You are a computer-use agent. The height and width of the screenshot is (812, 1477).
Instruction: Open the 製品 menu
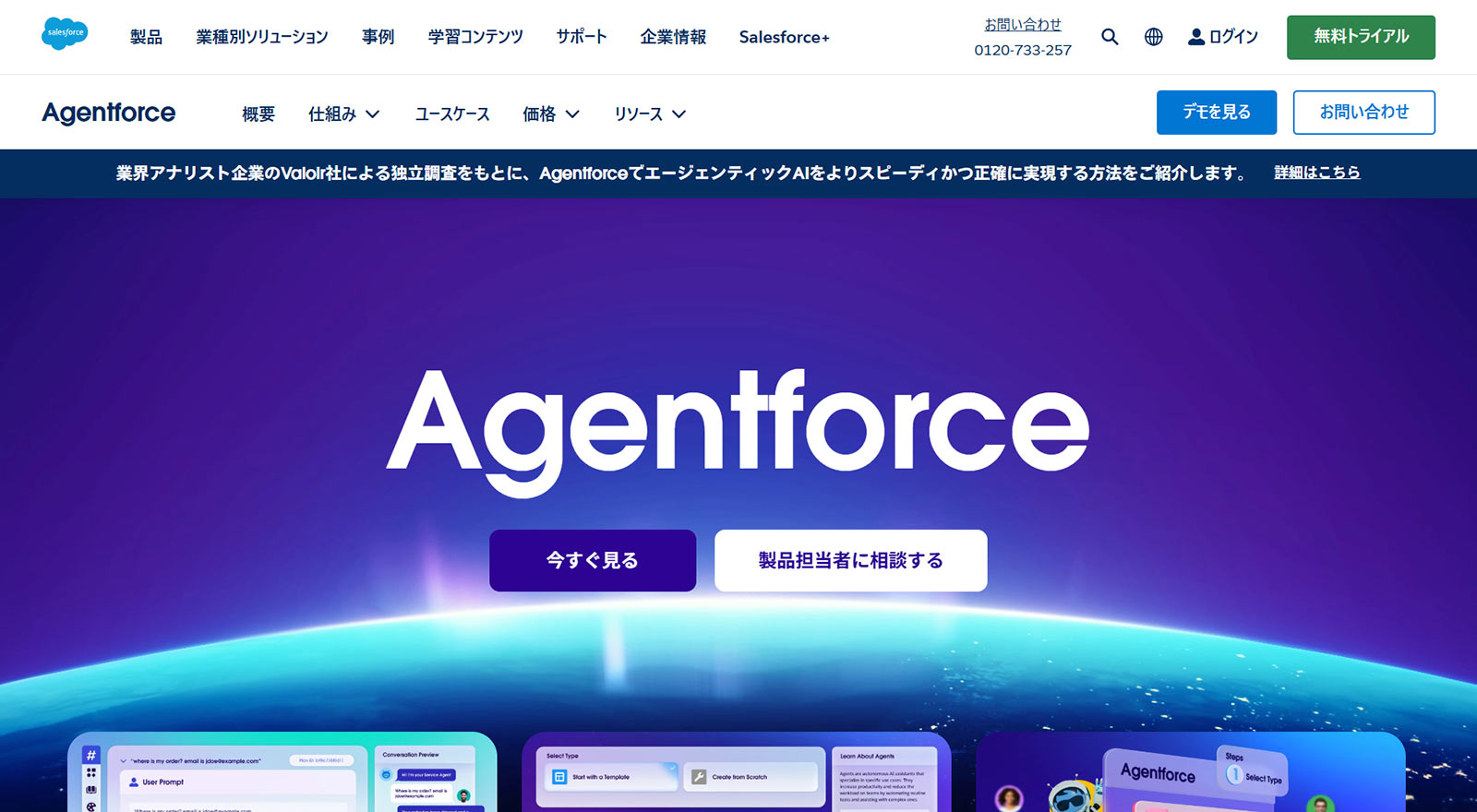coord(146,37)
